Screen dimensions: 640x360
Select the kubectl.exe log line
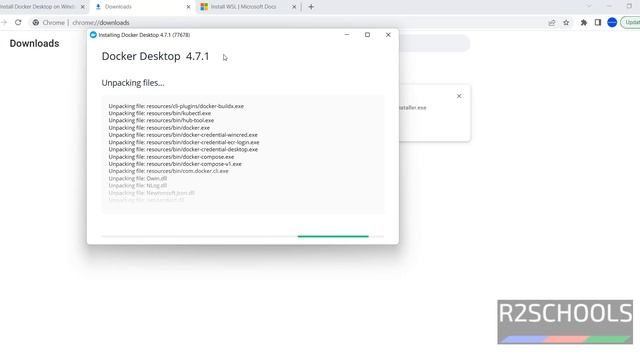(160, 113)
